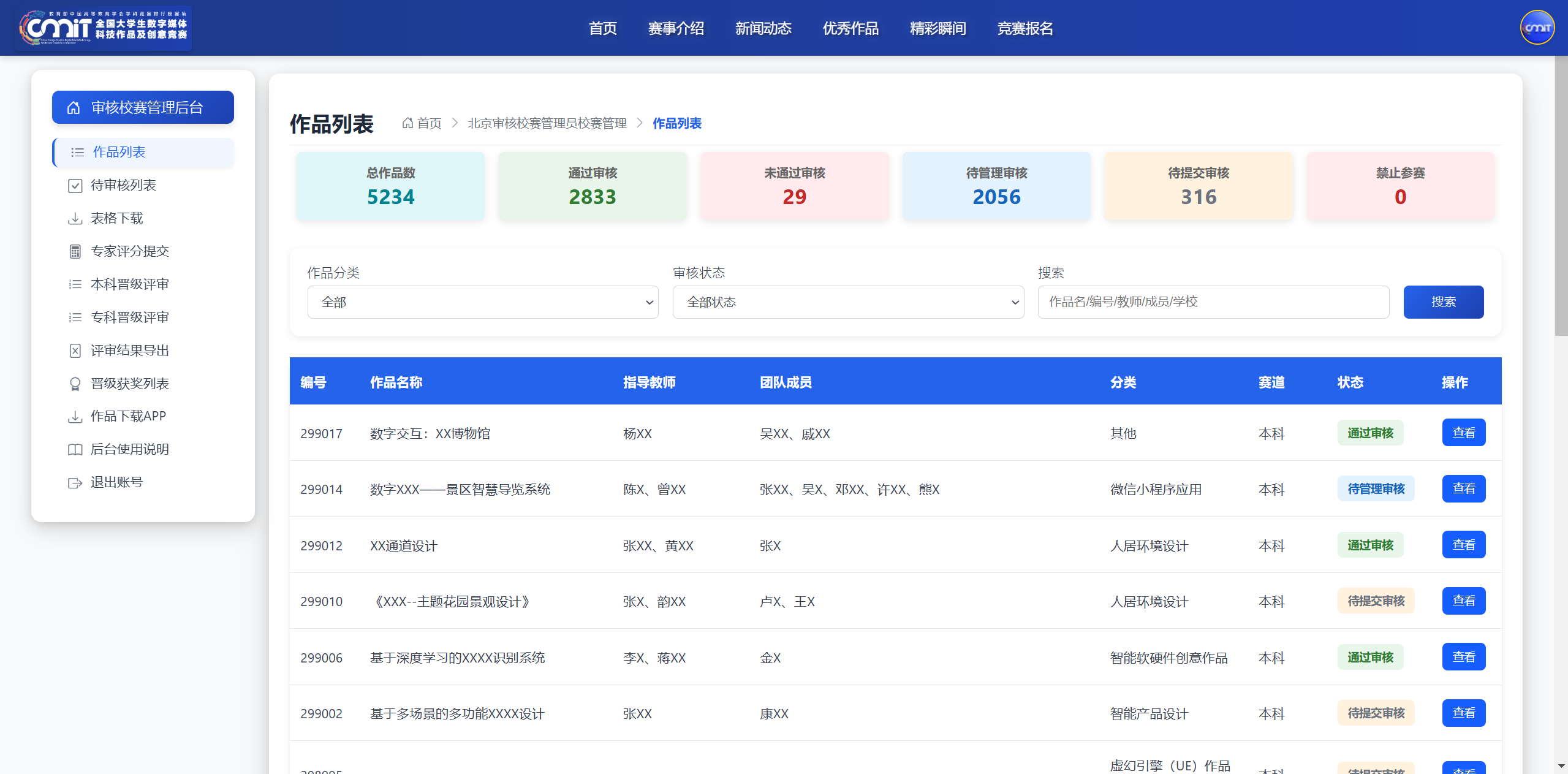Click the export file icon for 评审结果导出
Viewport: 1568px width, 774px height.
pos(75,351)
